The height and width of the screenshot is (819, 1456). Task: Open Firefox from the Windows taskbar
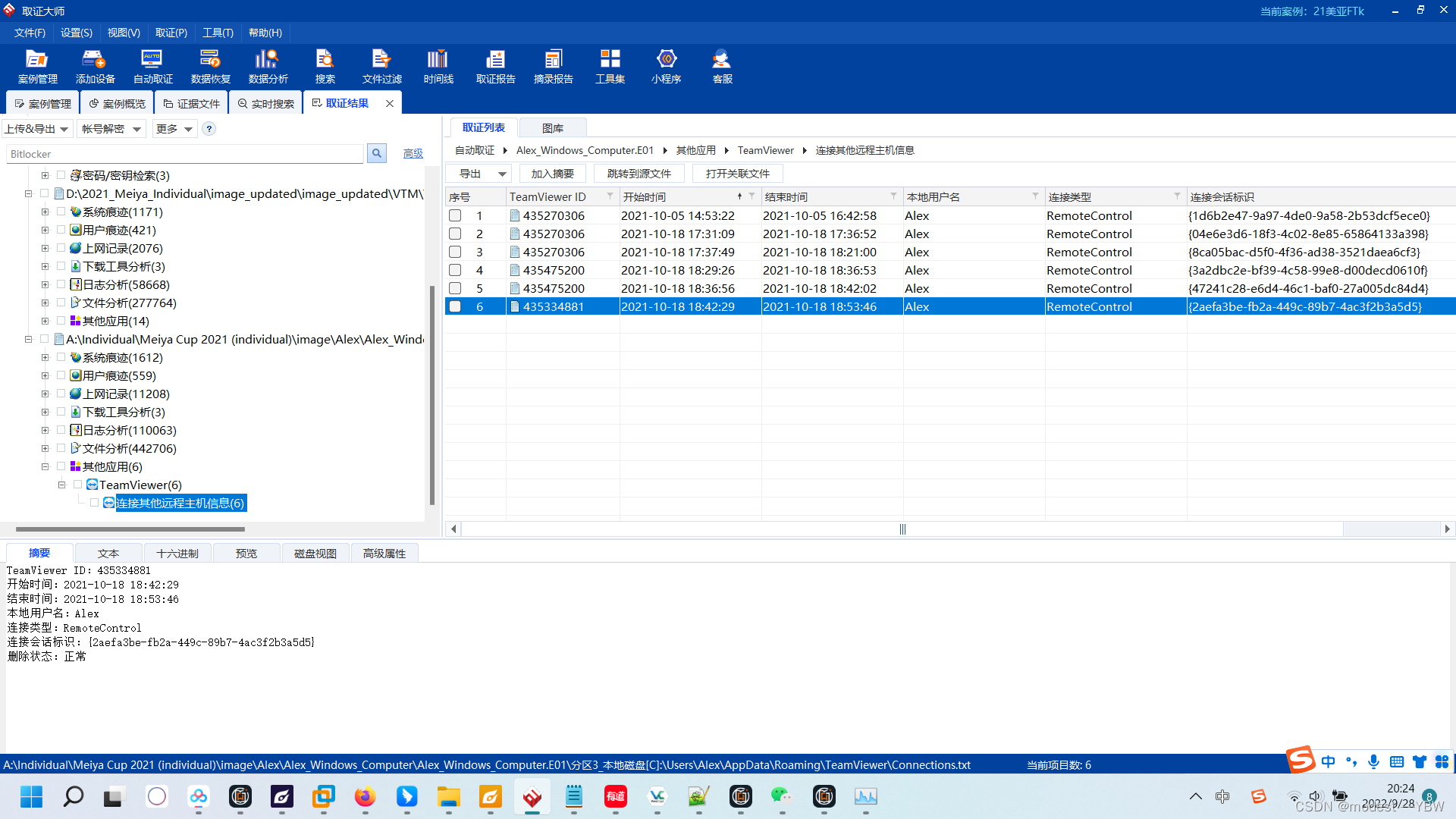365,796
